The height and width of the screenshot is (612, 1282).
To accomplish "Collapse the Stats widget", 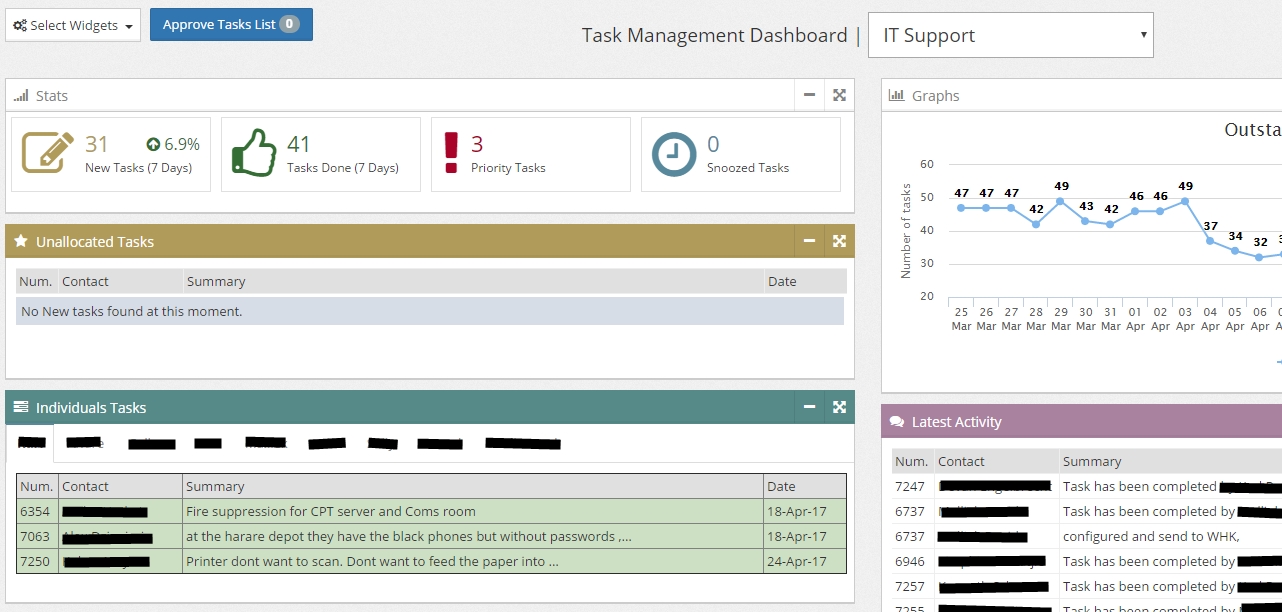I will pyautogui.click(x=810, y=95).
